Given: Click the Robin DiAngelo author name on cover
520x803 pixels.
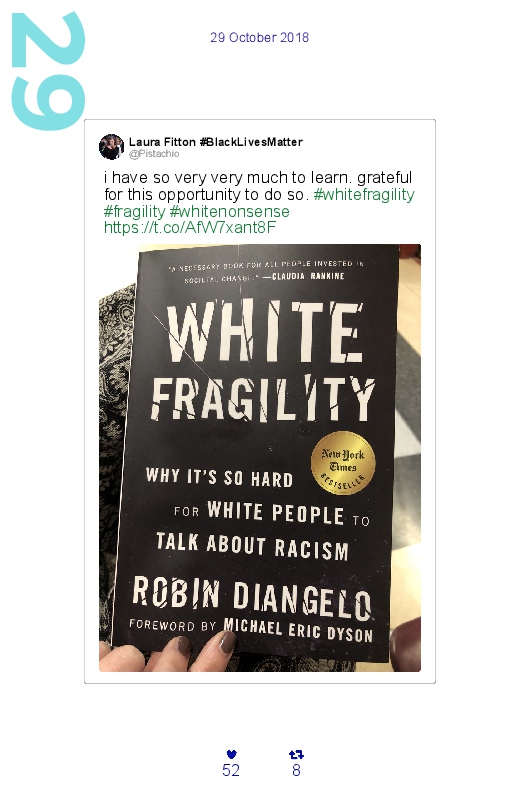Looking at the screenshot, I should coord(252,597).
